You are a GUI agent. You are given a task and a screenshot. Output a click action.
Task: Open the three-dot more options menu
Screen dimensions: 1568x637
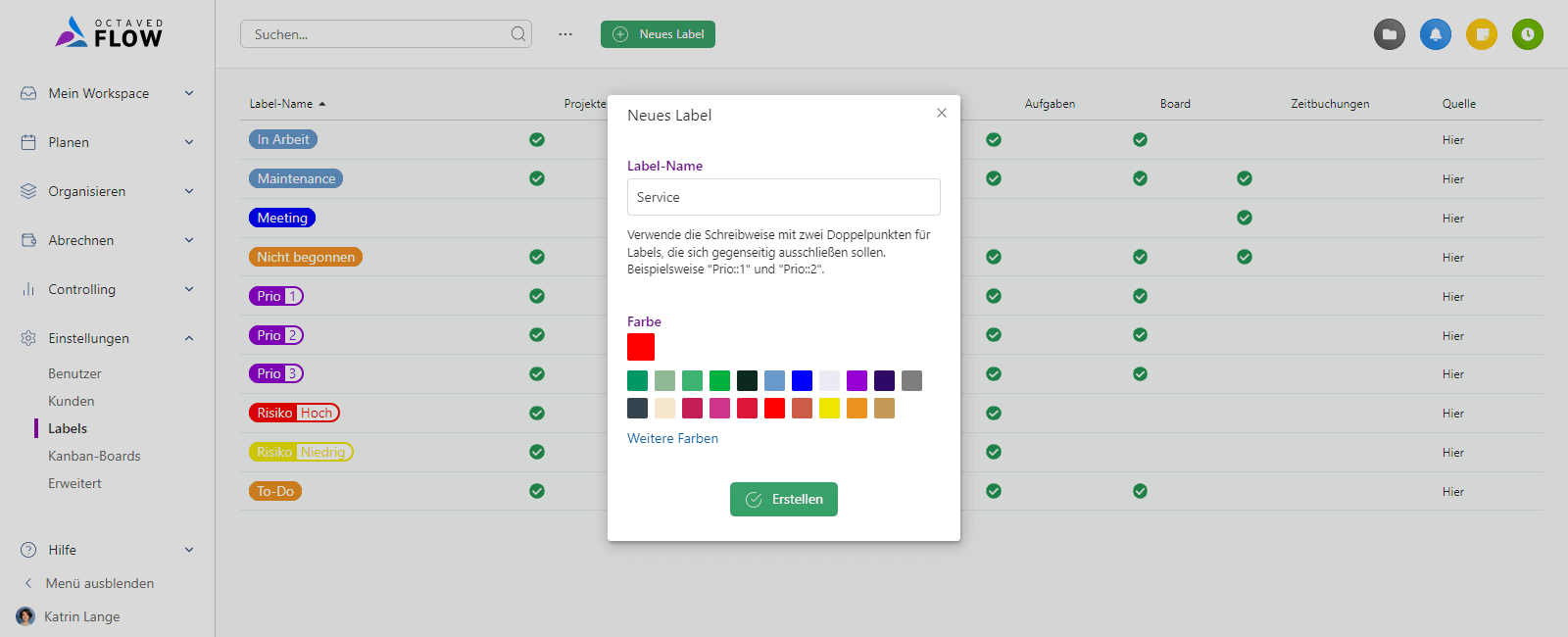tap(565, 34)
